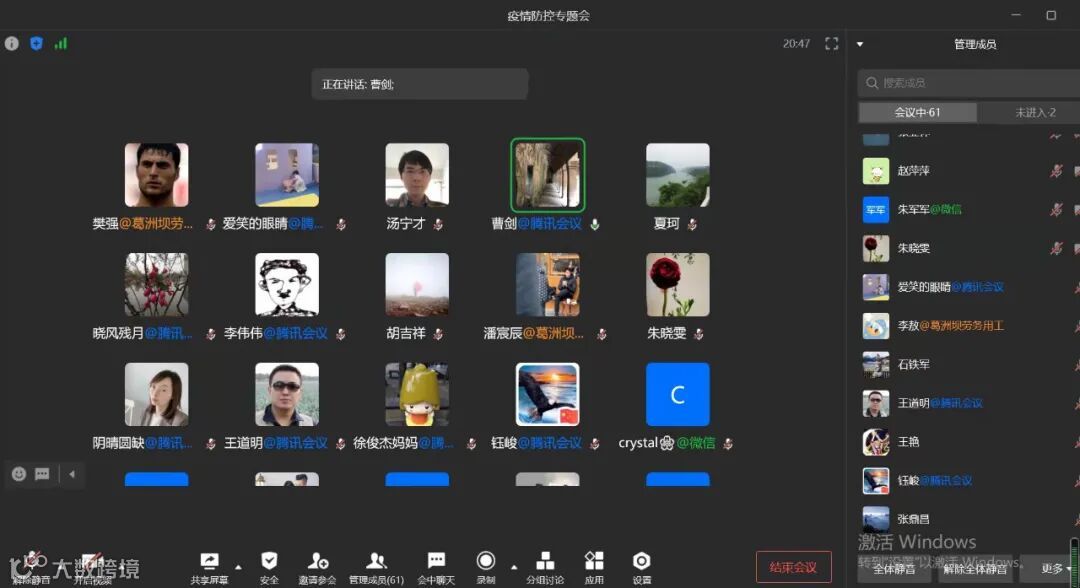The image size is (1080, 588).
Task: Open the 设置 settings icon
Action: click(x=642, y=568)
